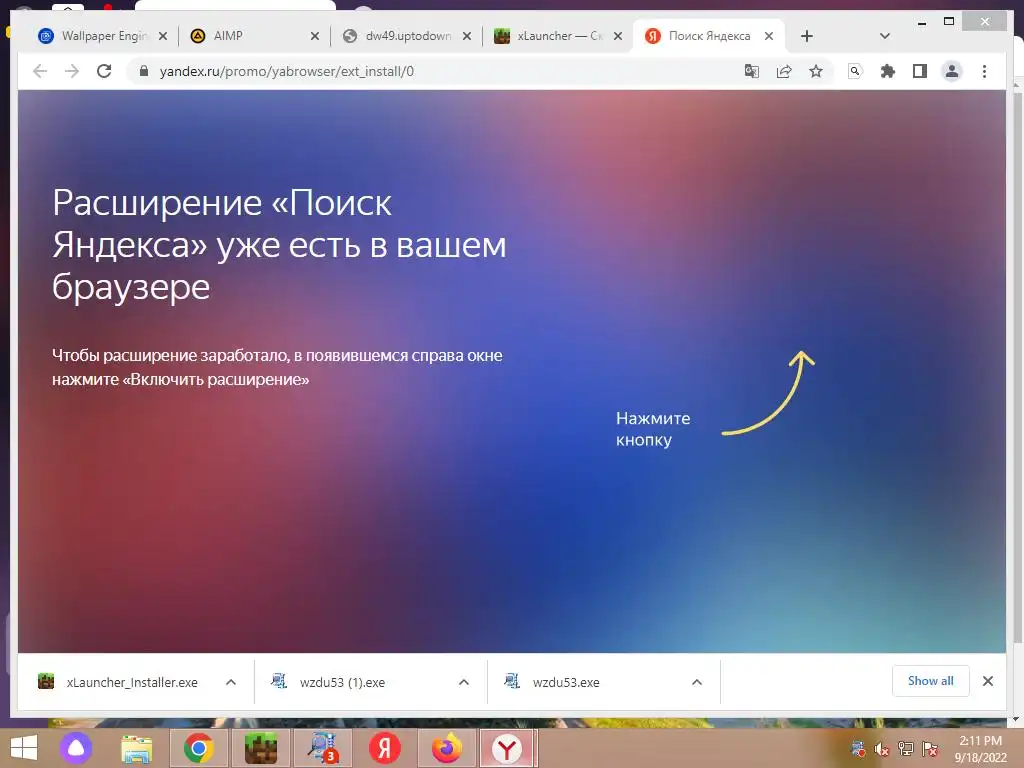Open Chrome's three-dot menu
Image resolution: width=1024 pixels, height=768 pixels.
point(984,71)
